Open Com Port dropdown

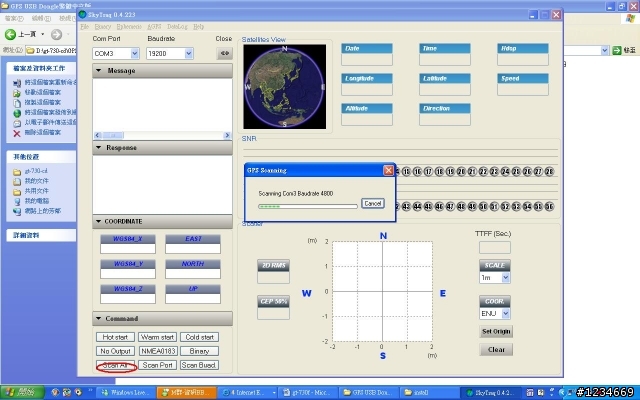click(135, 53)
